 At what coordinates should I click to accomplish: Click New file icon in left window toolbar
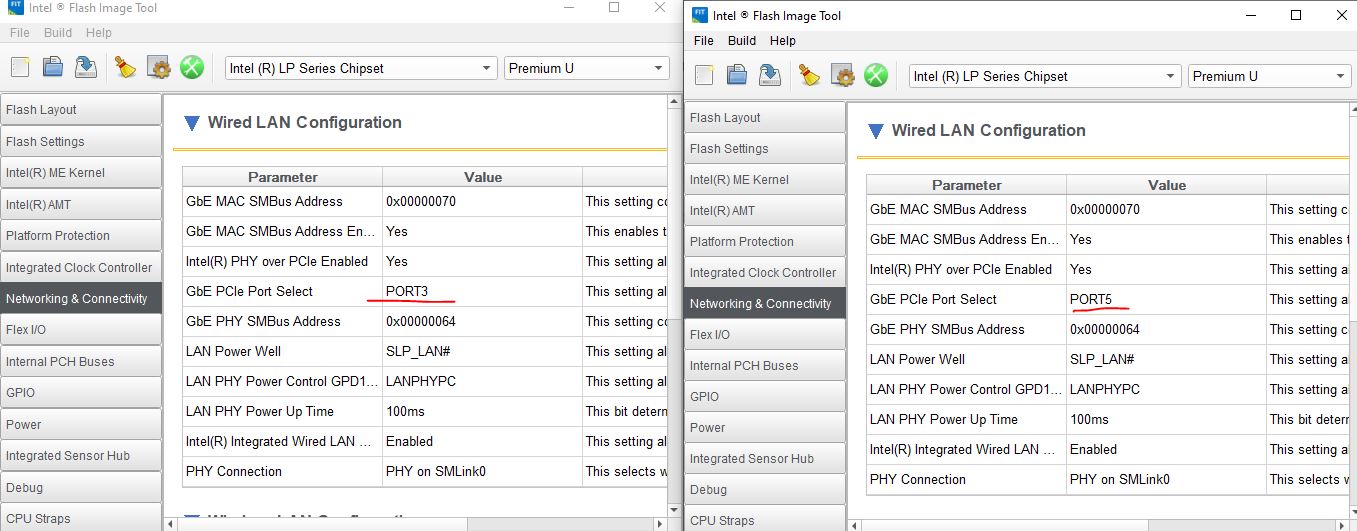[20, 68]
